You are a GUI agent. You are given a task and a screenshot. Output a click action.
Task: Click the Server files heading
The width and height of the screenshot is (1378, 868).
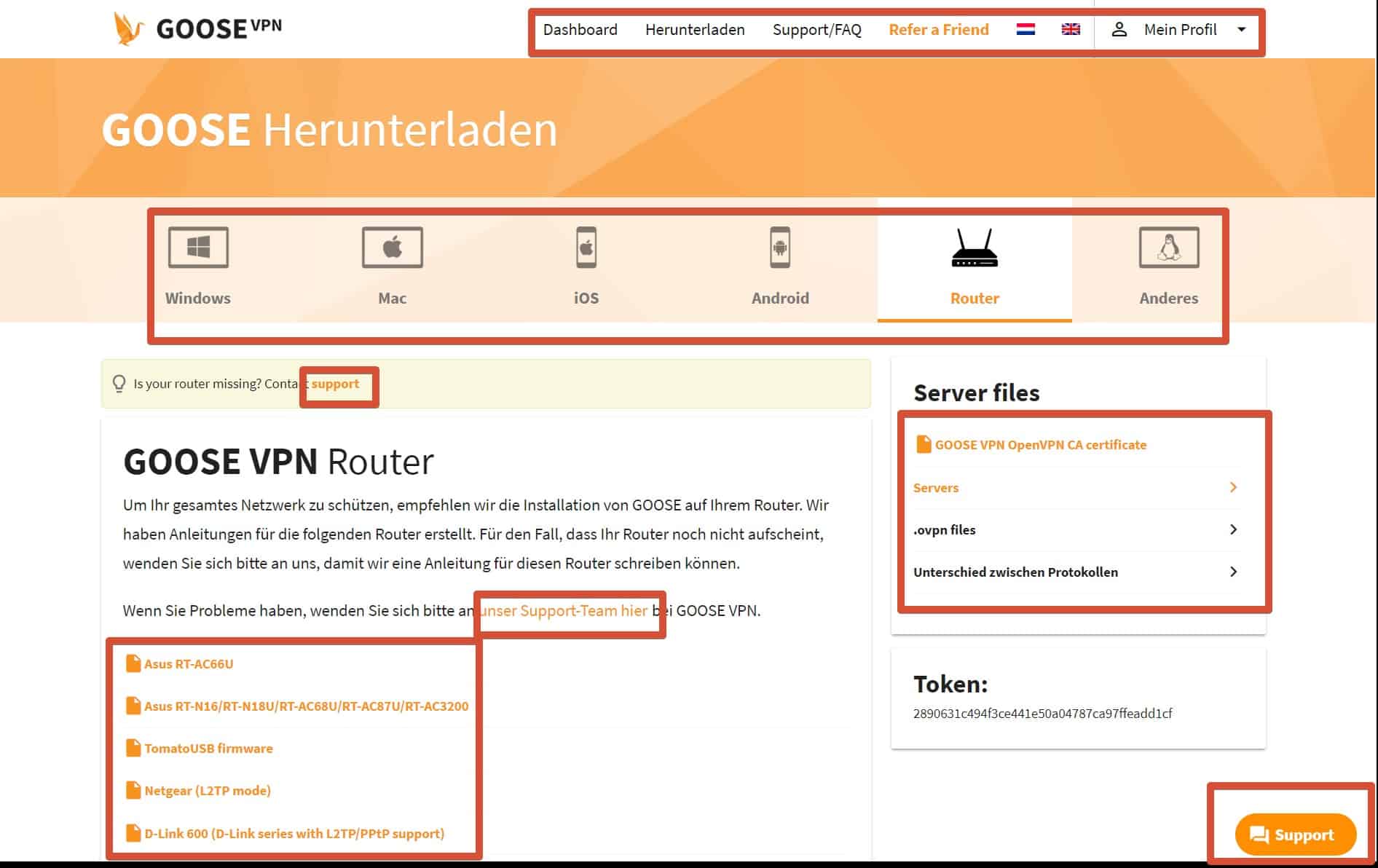tap(976, 392)
